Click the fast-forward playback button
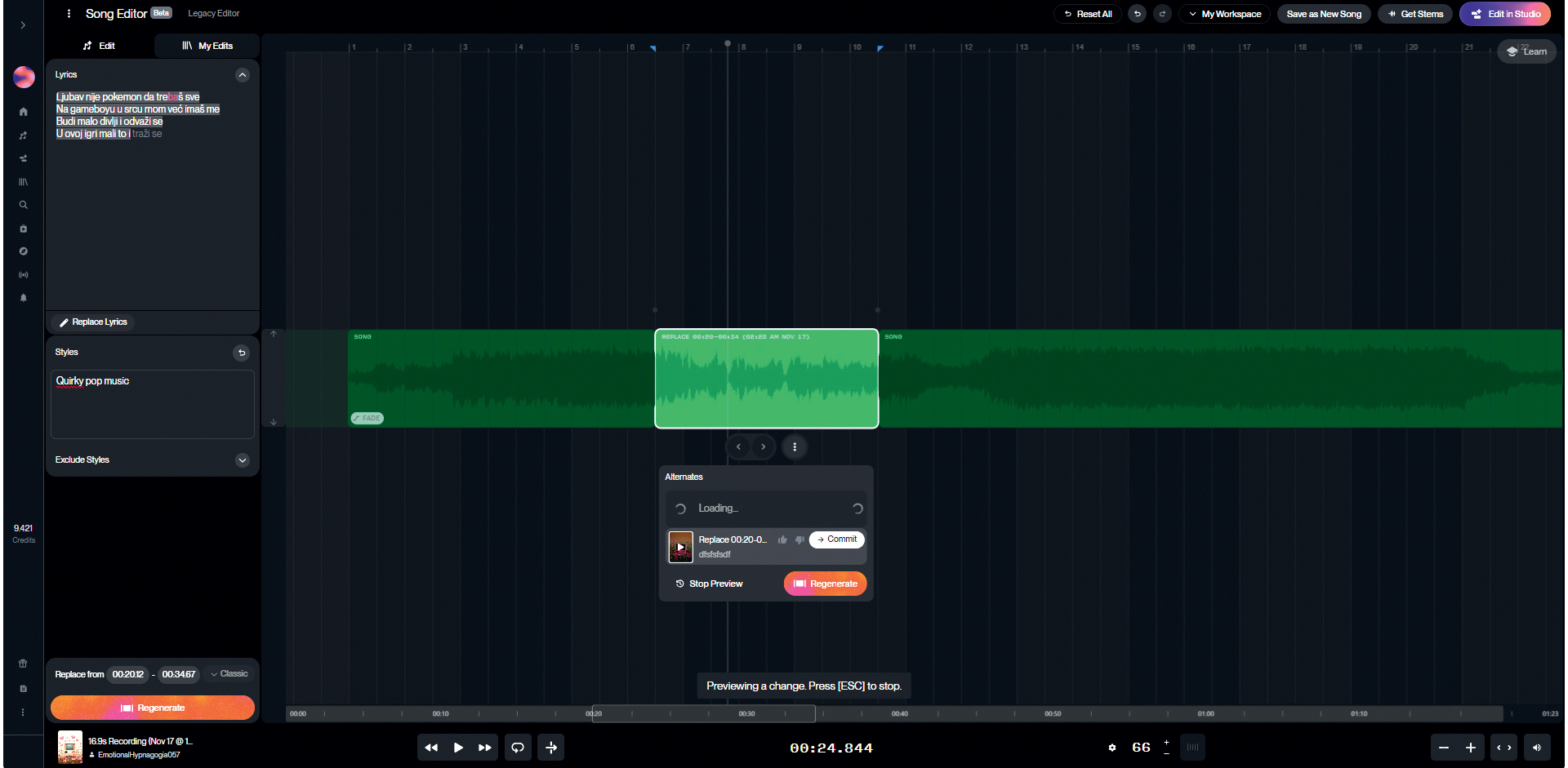 tap(485, 748)
